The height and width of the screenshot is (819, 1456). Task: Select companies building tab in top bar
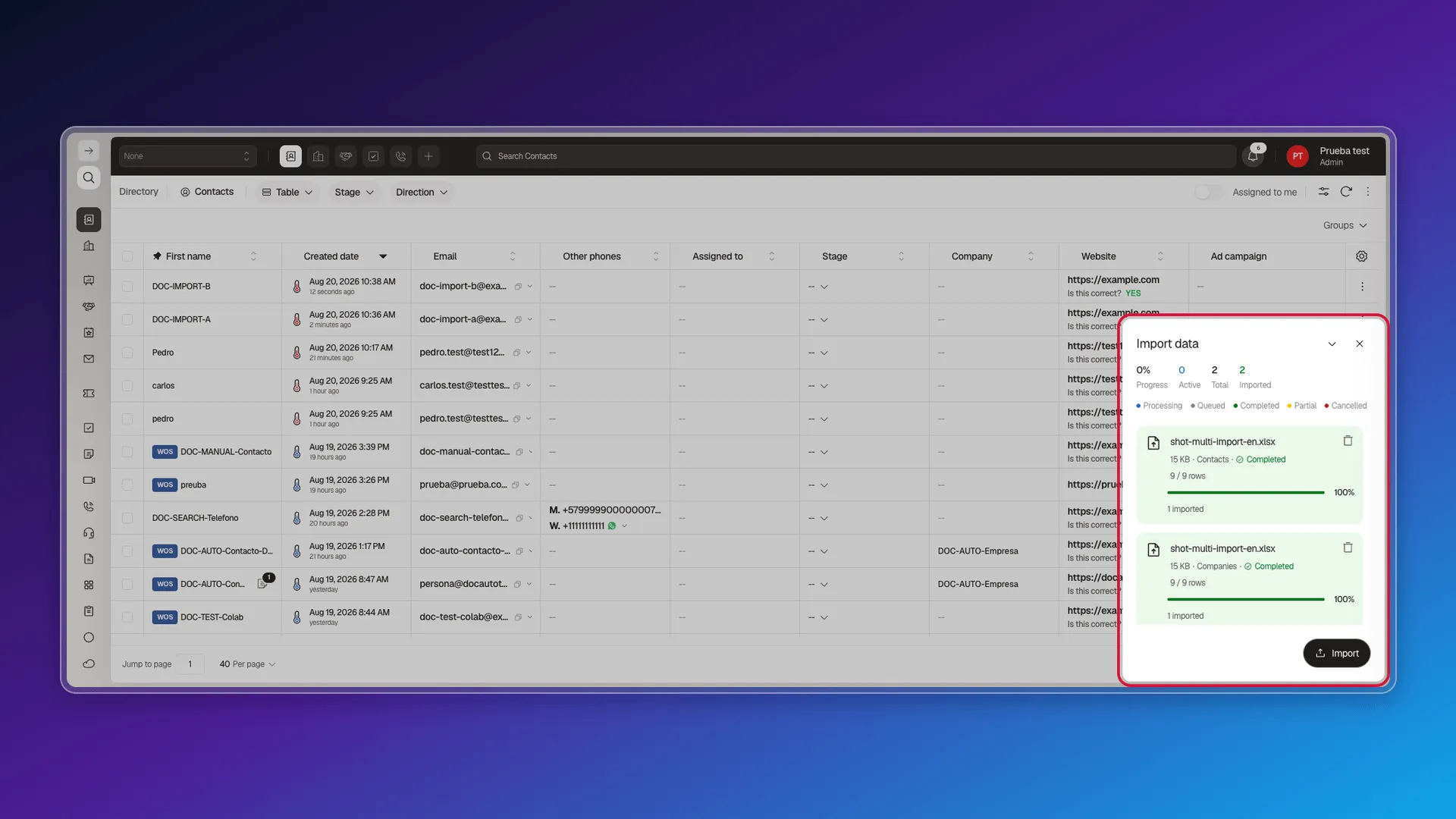pyautogui.click(x=318, y=156)
